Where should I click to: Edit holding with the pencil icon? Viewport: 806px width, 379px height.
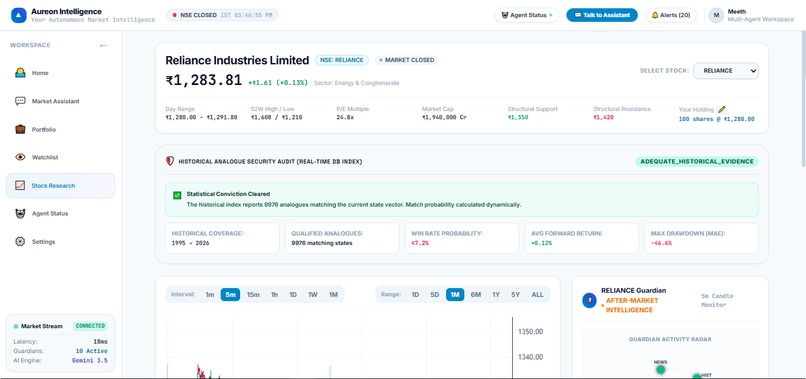[722, 110]
